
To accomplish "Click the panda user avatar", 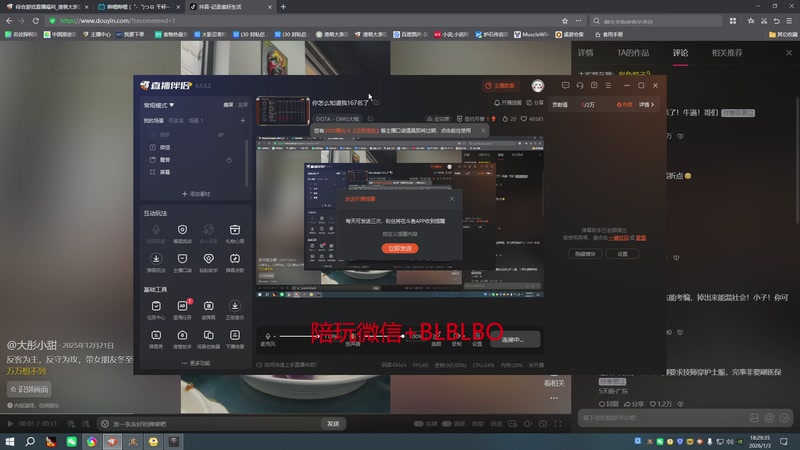I will (537, 85).
